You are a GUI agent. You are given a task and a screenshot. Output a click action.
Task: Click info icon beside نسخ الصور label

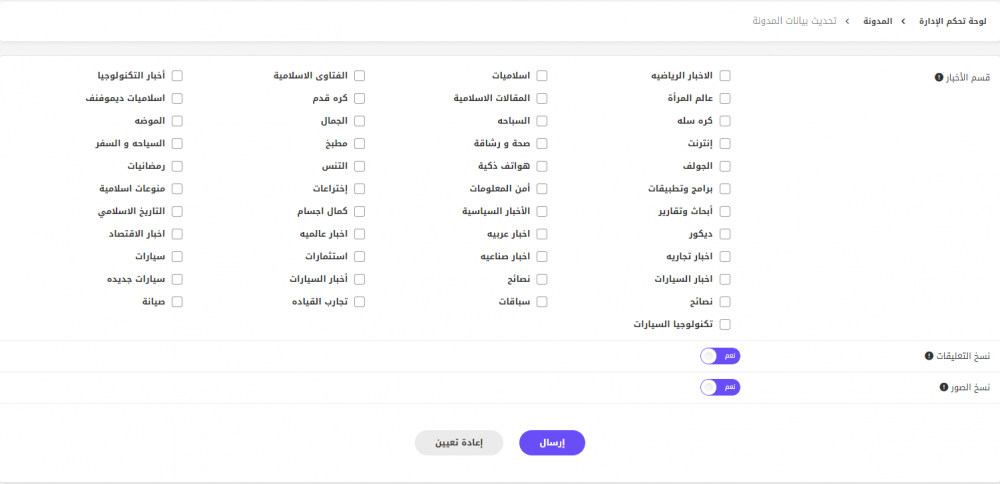(x=944, y=387)
